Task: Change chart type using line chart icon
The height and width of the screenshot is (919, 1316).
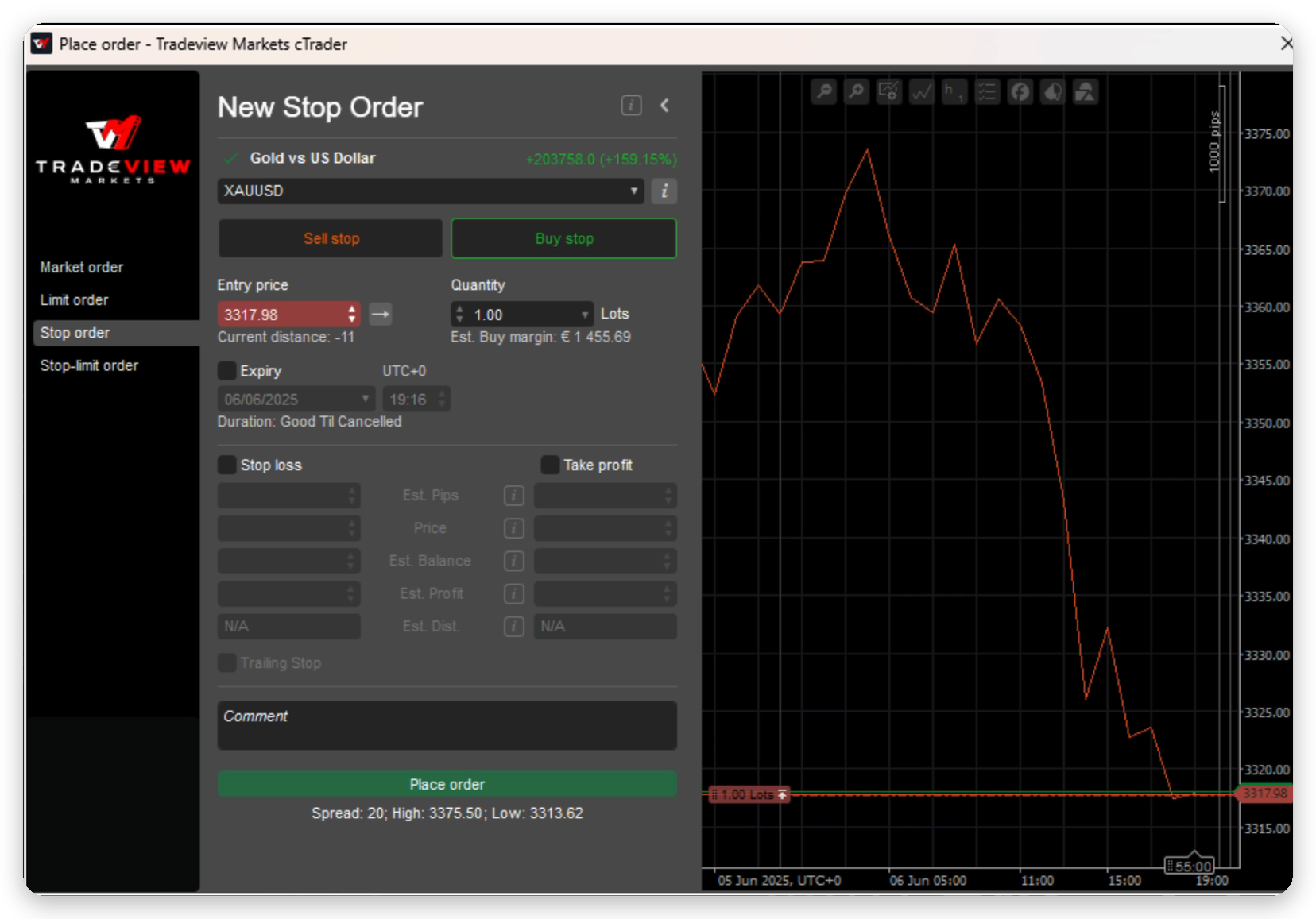Action: (x=922, y=92)
